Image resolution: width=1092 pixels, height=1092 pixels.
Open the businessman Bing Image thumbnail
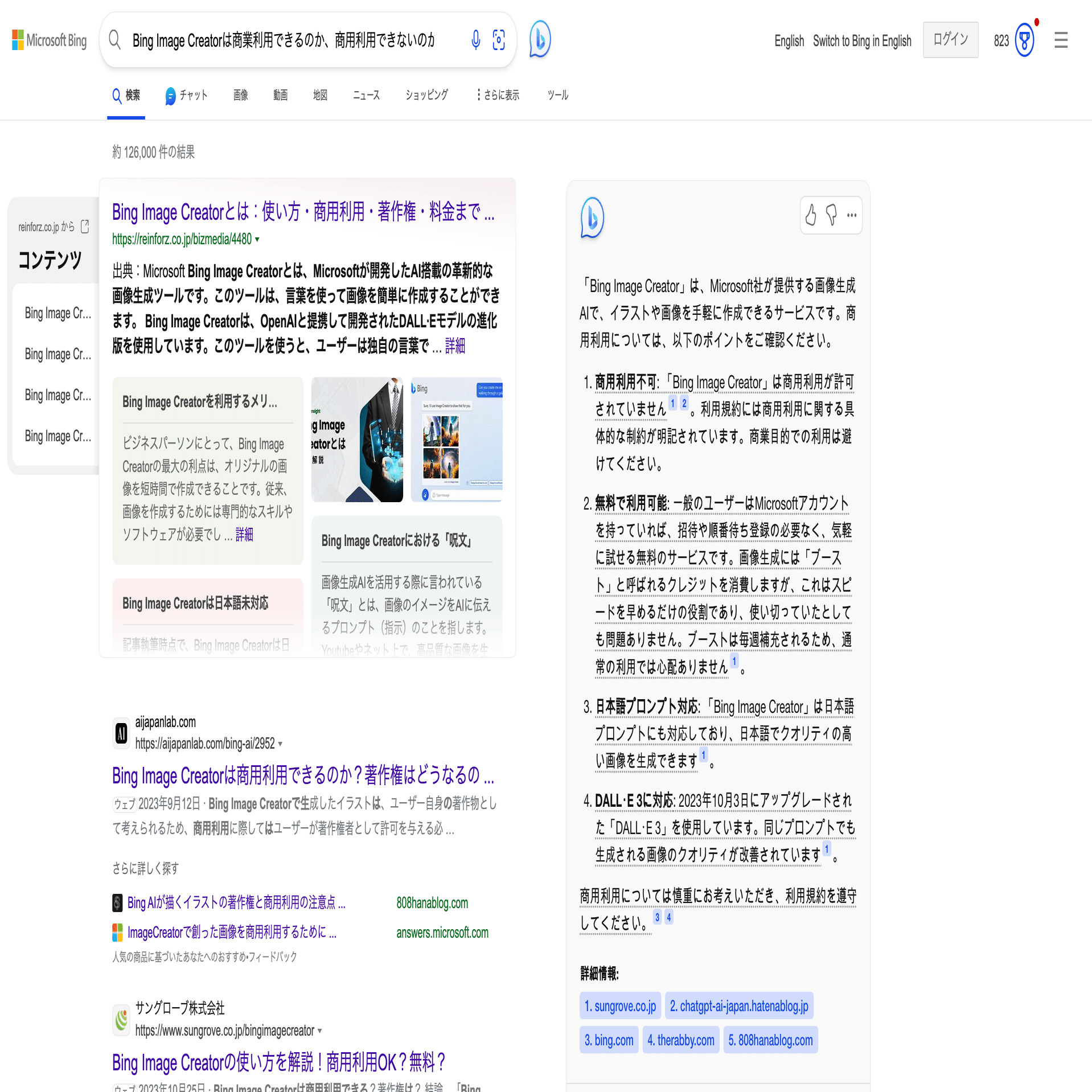[x=358, y=440]
